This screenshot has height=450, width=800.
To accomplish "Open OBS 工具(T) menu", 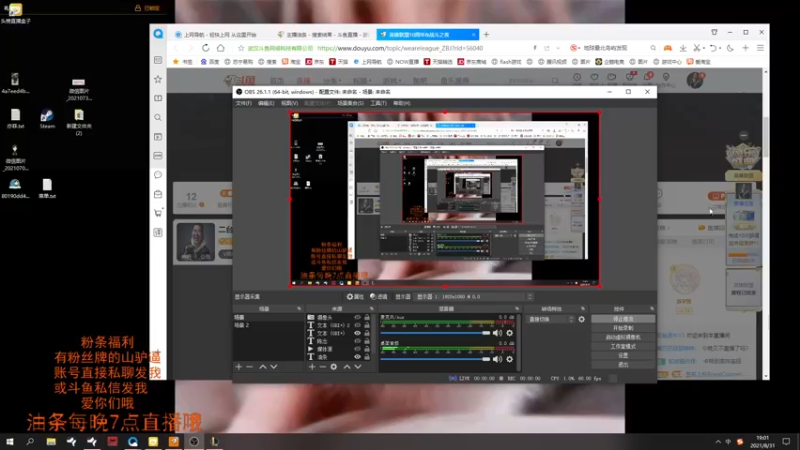I will point(378,103).
